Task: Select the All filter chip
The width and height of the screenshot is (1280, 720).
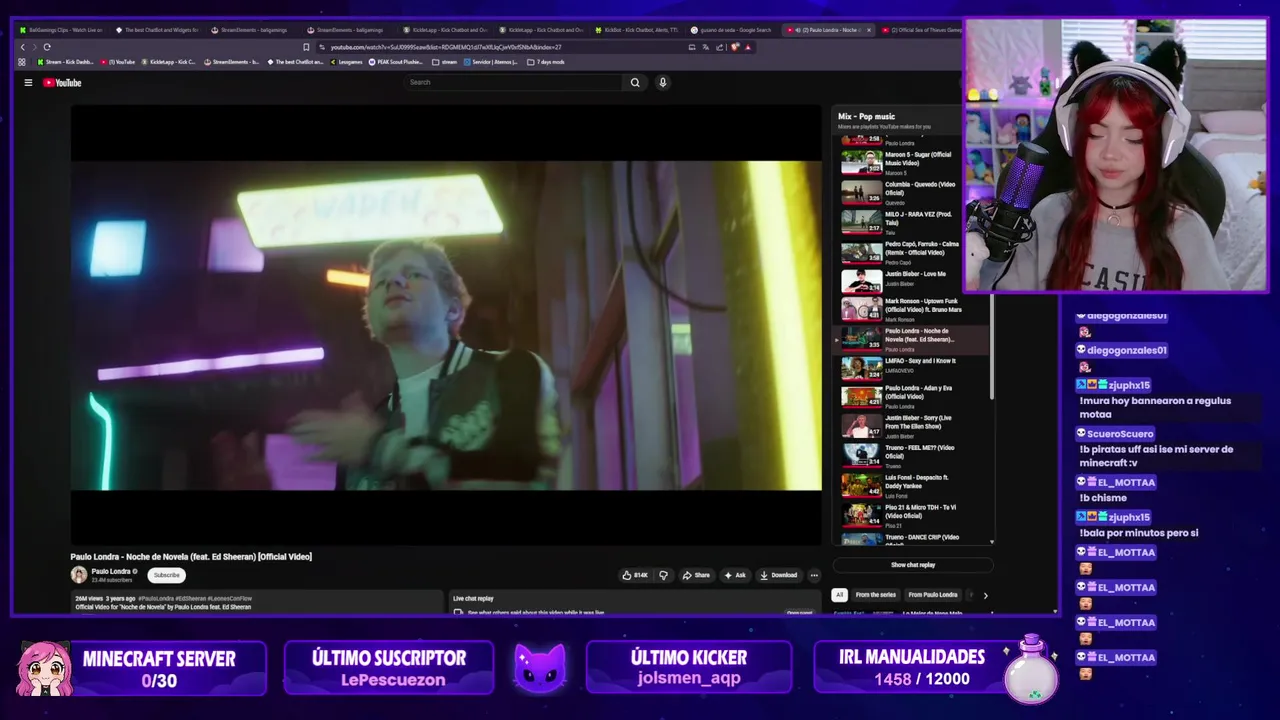Action: click(839, 595)
